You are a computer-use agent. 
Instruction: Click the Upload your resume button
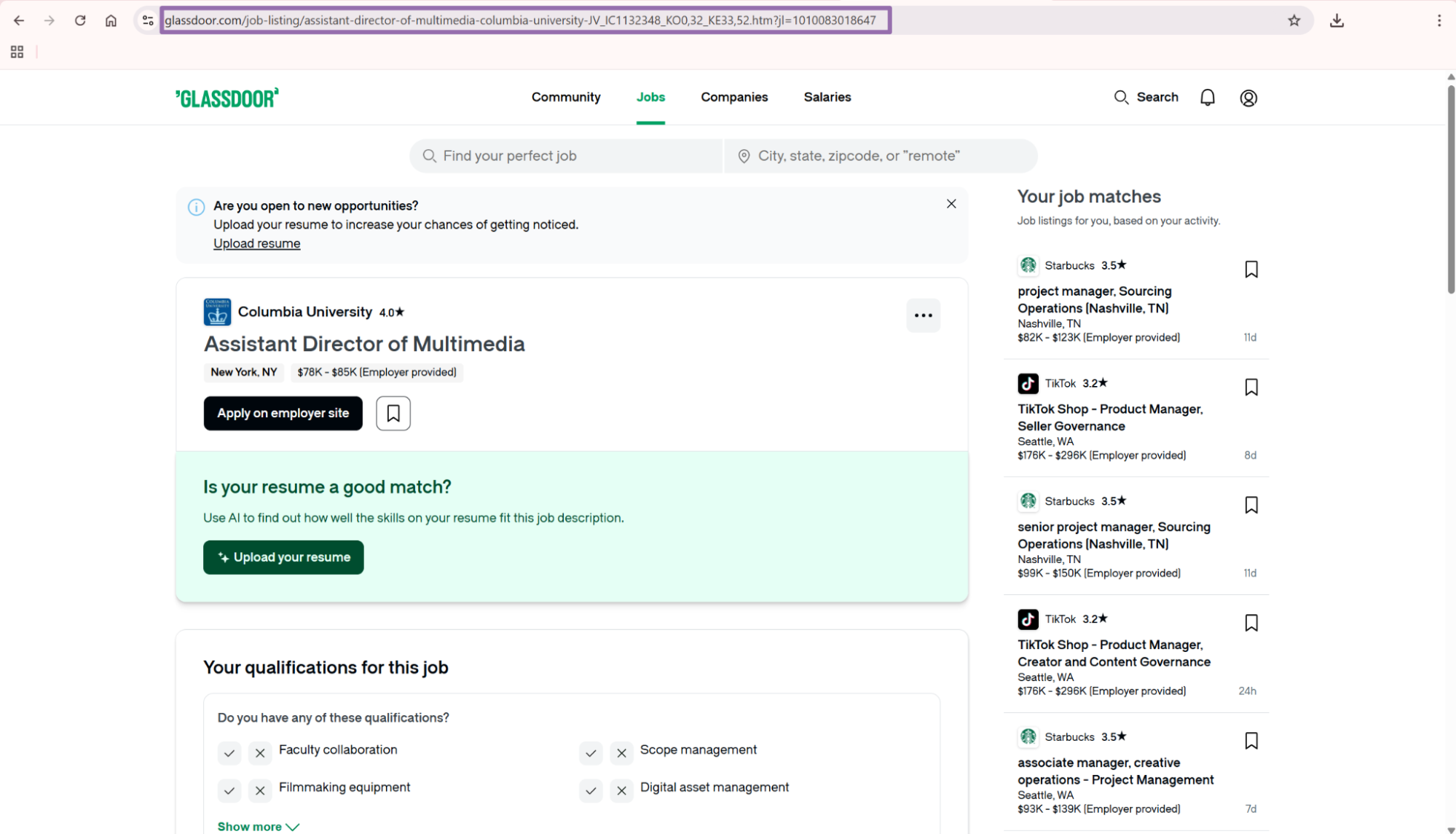point(283,557)
